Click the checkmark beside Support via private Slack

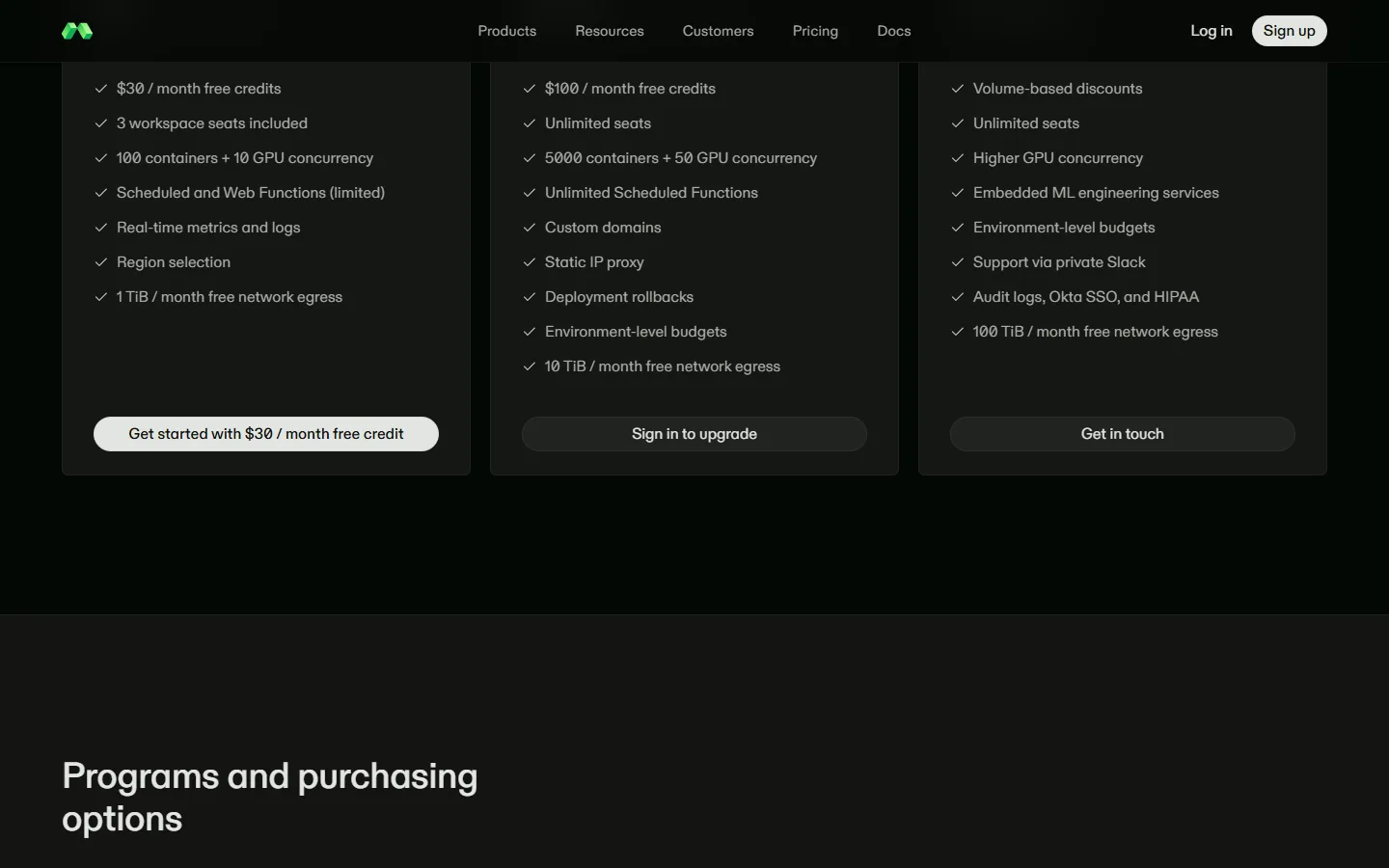(x=957, y=262)
